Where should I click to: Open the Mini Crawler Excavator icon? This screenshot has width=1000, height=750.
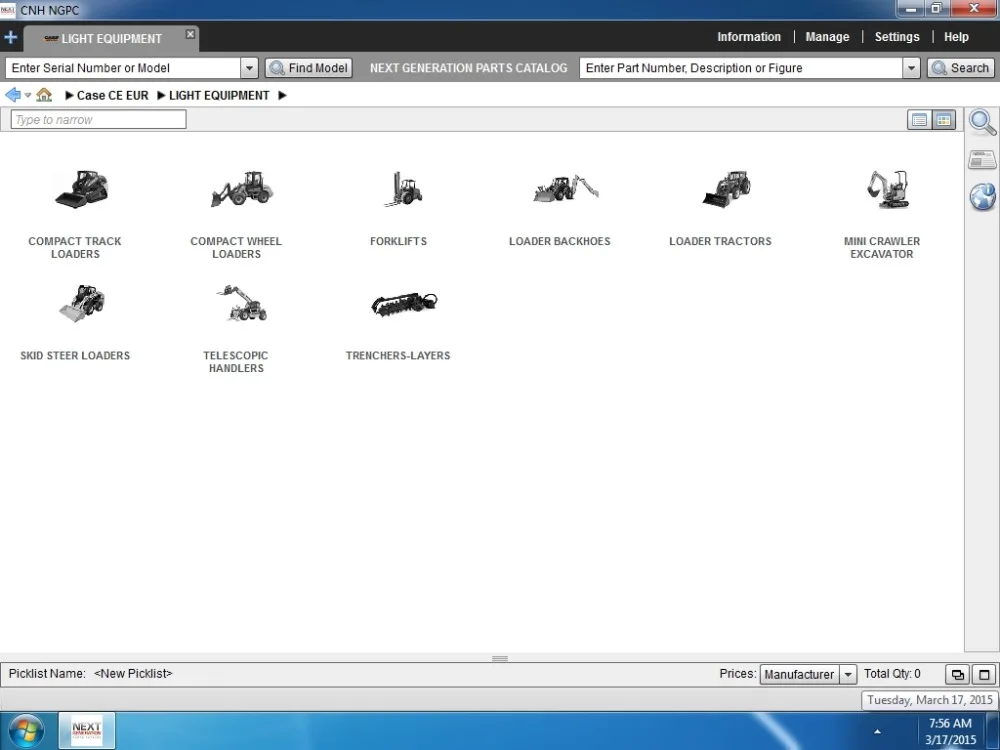(x=888, y=189)
